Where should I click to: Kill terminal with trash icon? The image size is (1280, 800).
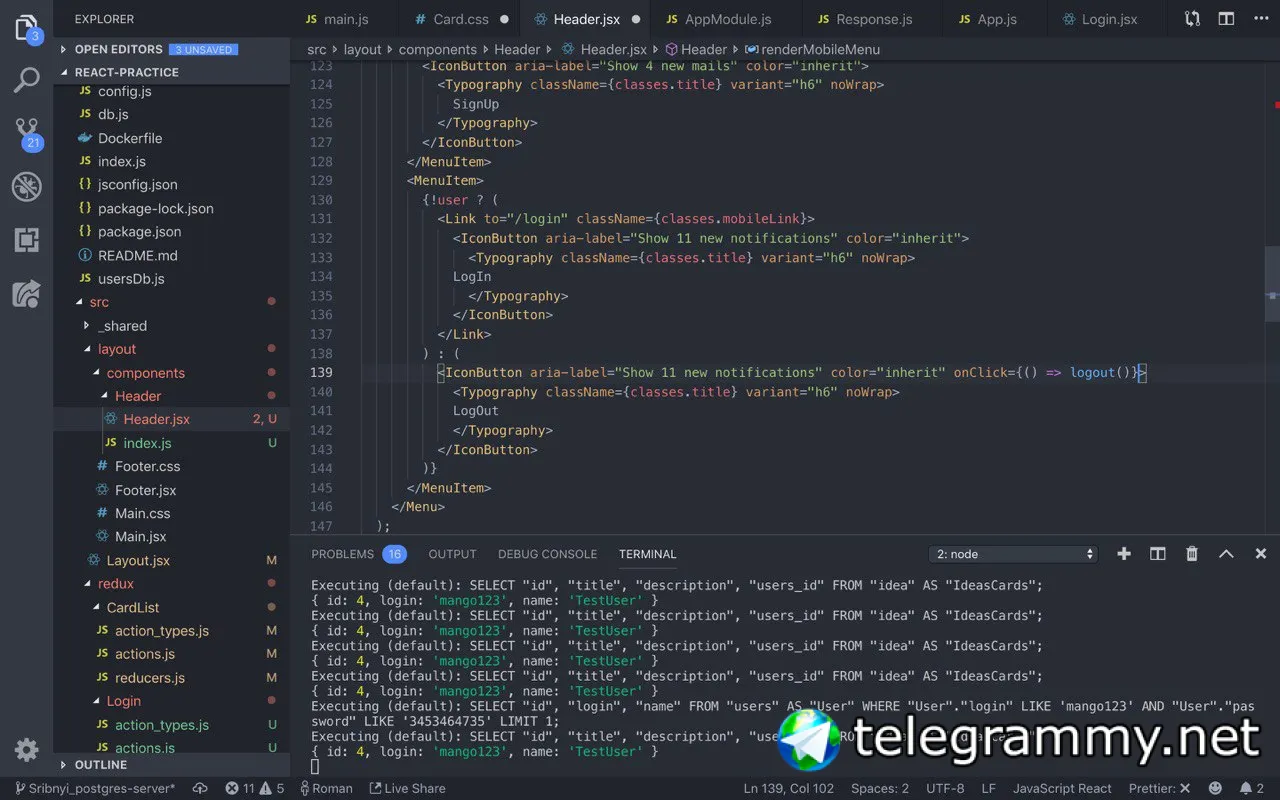1192,554
